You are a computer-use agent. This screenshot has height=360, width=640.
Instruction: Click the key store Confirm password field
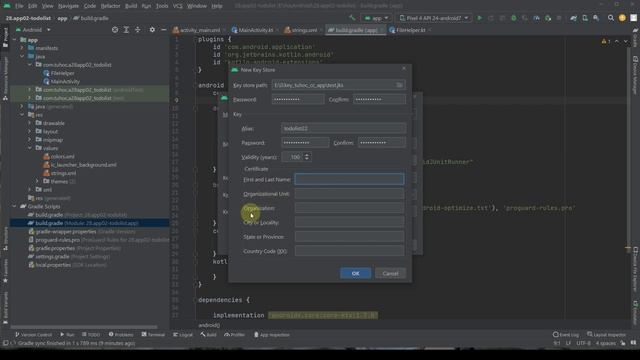(380, 99)
